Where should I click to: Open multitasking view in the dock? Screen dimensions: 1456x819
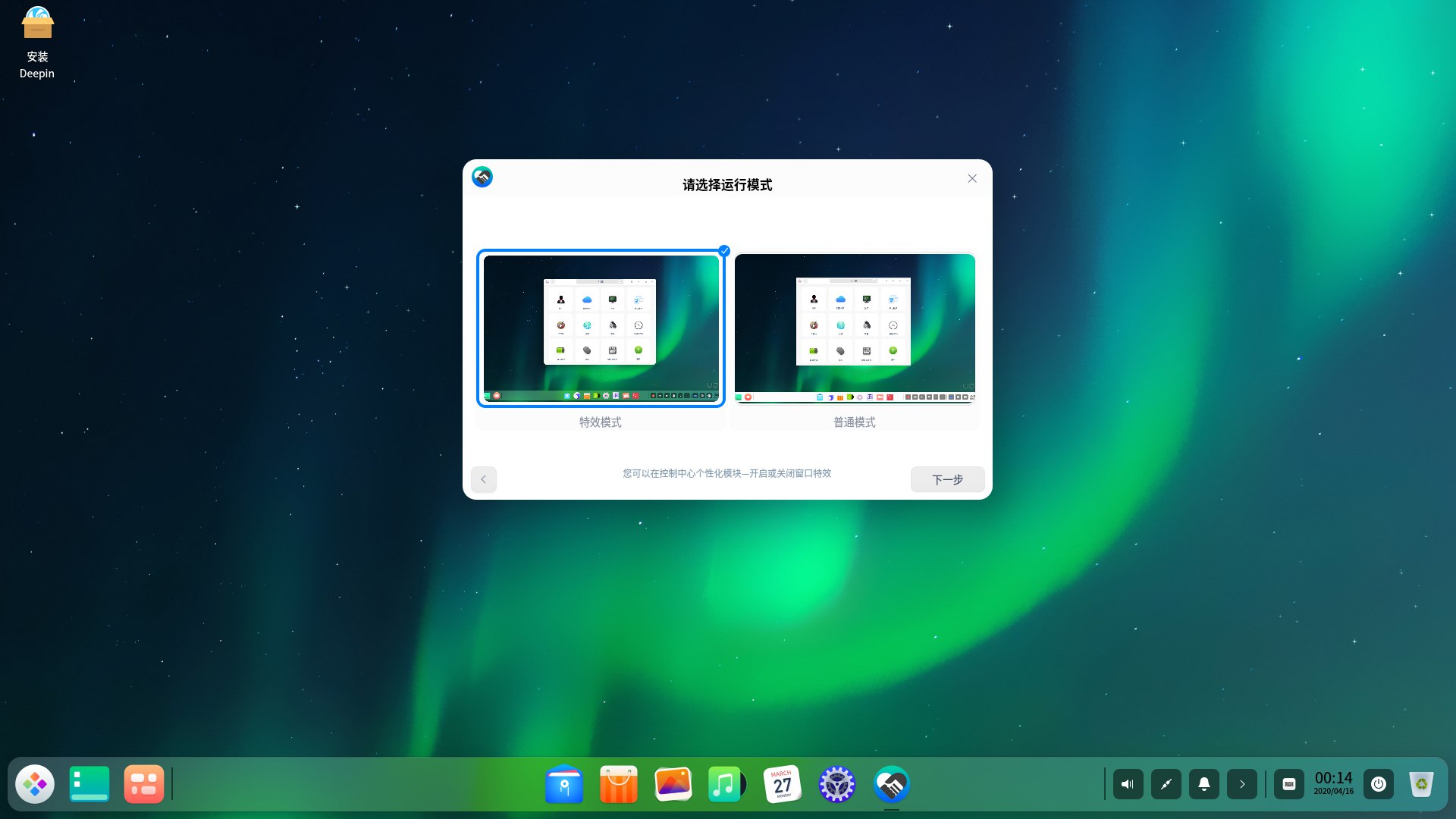pos(144,784)
